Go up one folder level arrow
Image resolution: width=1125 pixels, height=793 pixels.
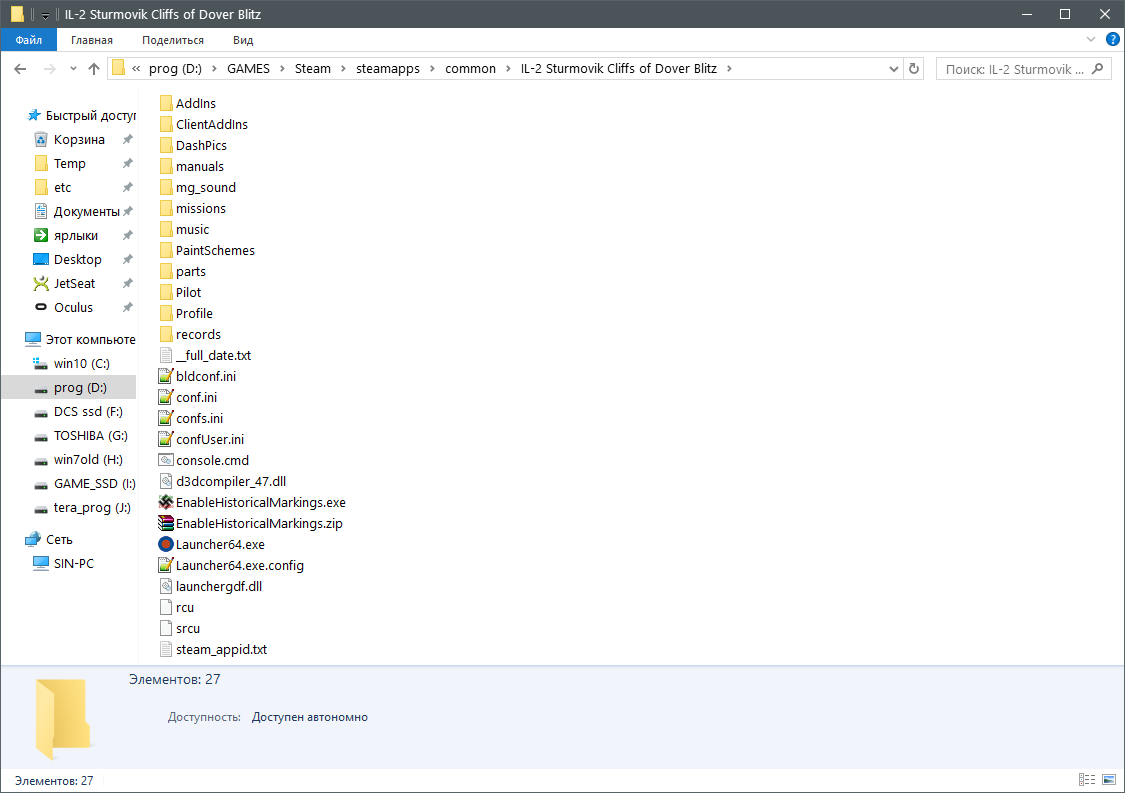coord(94,69)
